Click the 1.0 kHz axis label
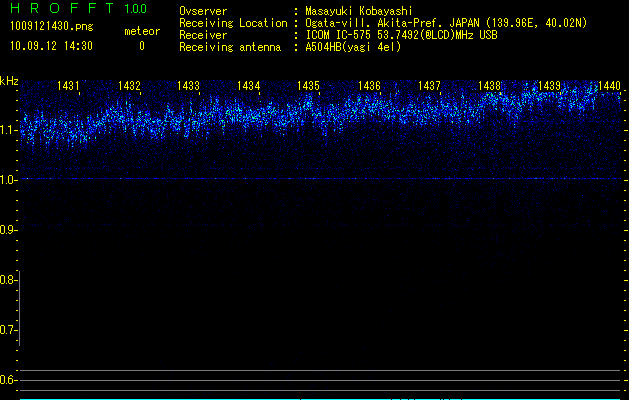 tap(8, 180)
